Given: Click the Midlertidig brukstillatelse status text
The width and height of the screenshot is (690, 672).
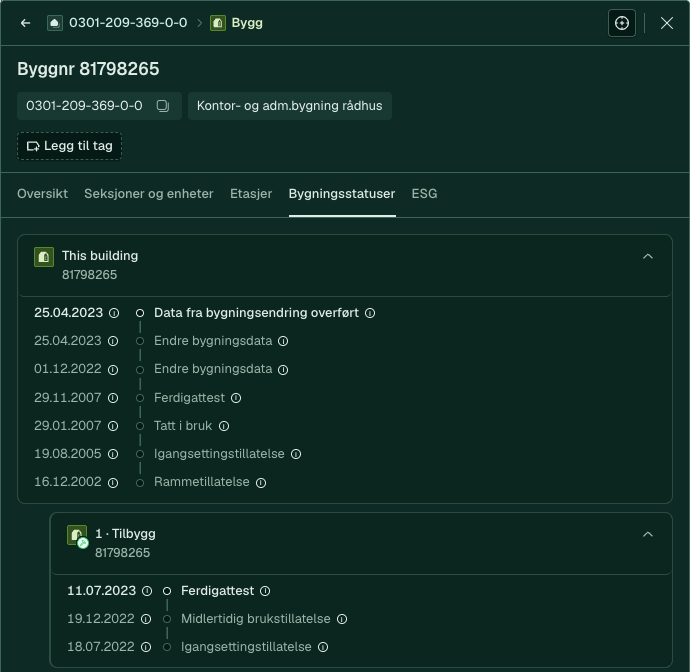Looking at the screenshot, I should point(256,619).
